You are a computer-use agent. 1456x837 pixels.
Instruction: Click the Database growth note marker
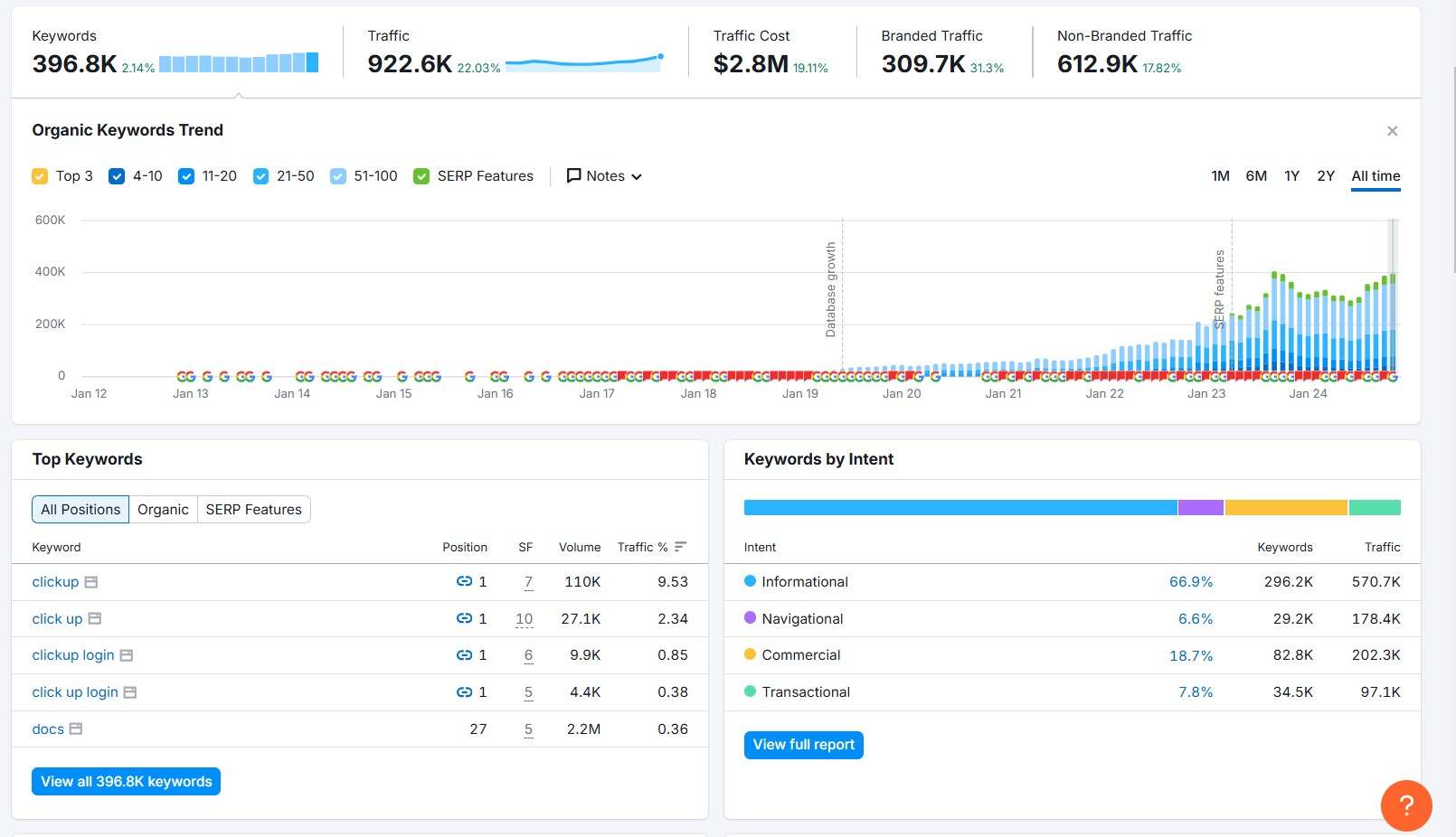830,289
